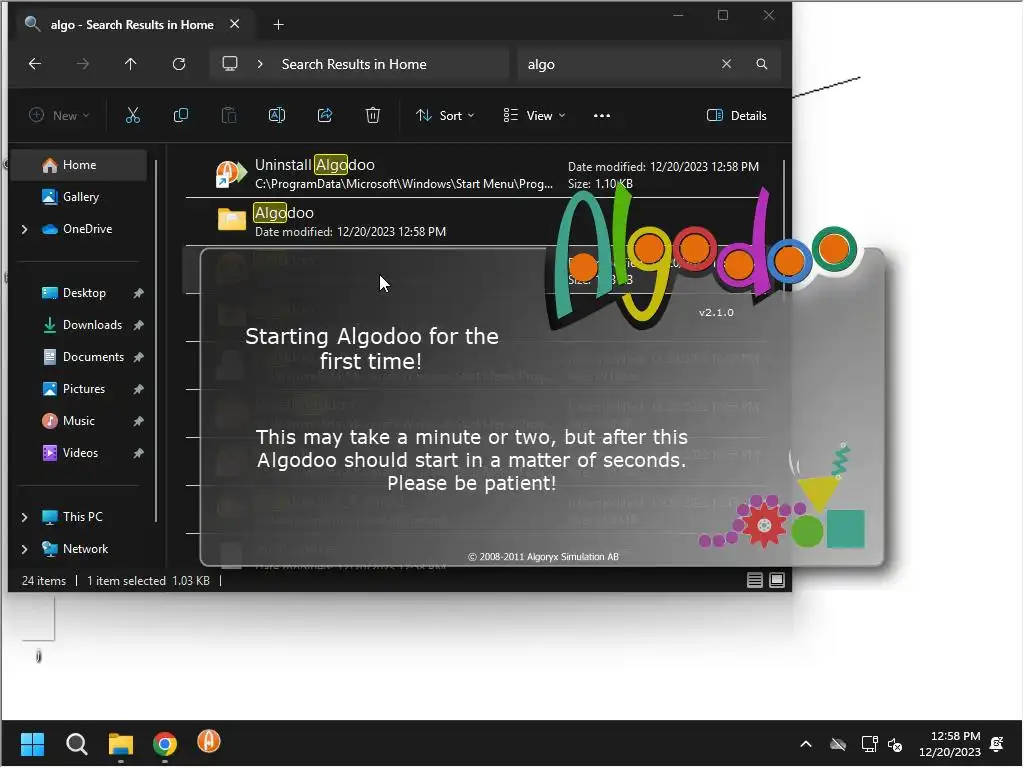Go back using the back arrow
The image size is (1024, 768).
click(x=35, y=64)
